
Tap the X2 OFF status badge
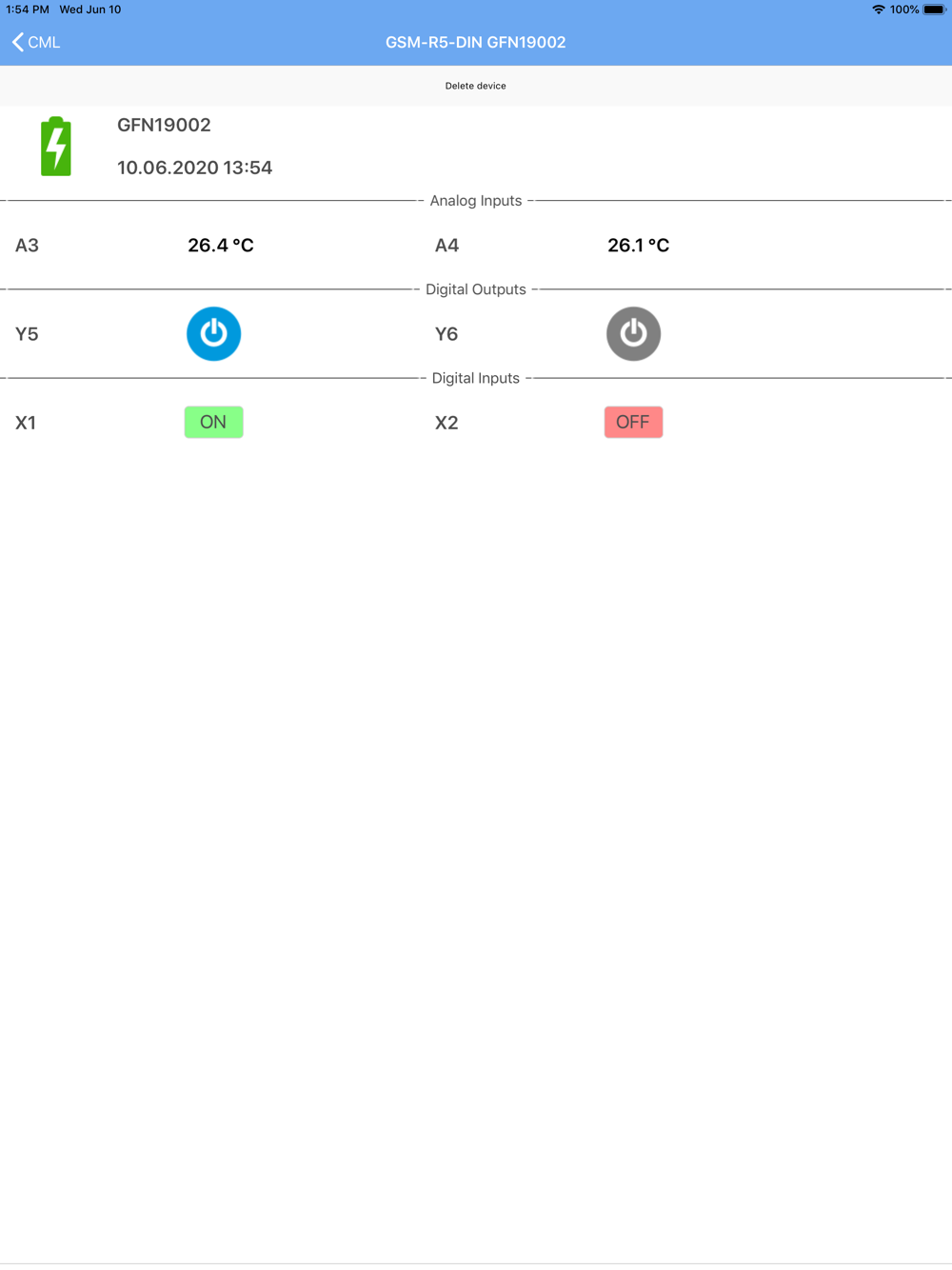click(x=633, y=422)
